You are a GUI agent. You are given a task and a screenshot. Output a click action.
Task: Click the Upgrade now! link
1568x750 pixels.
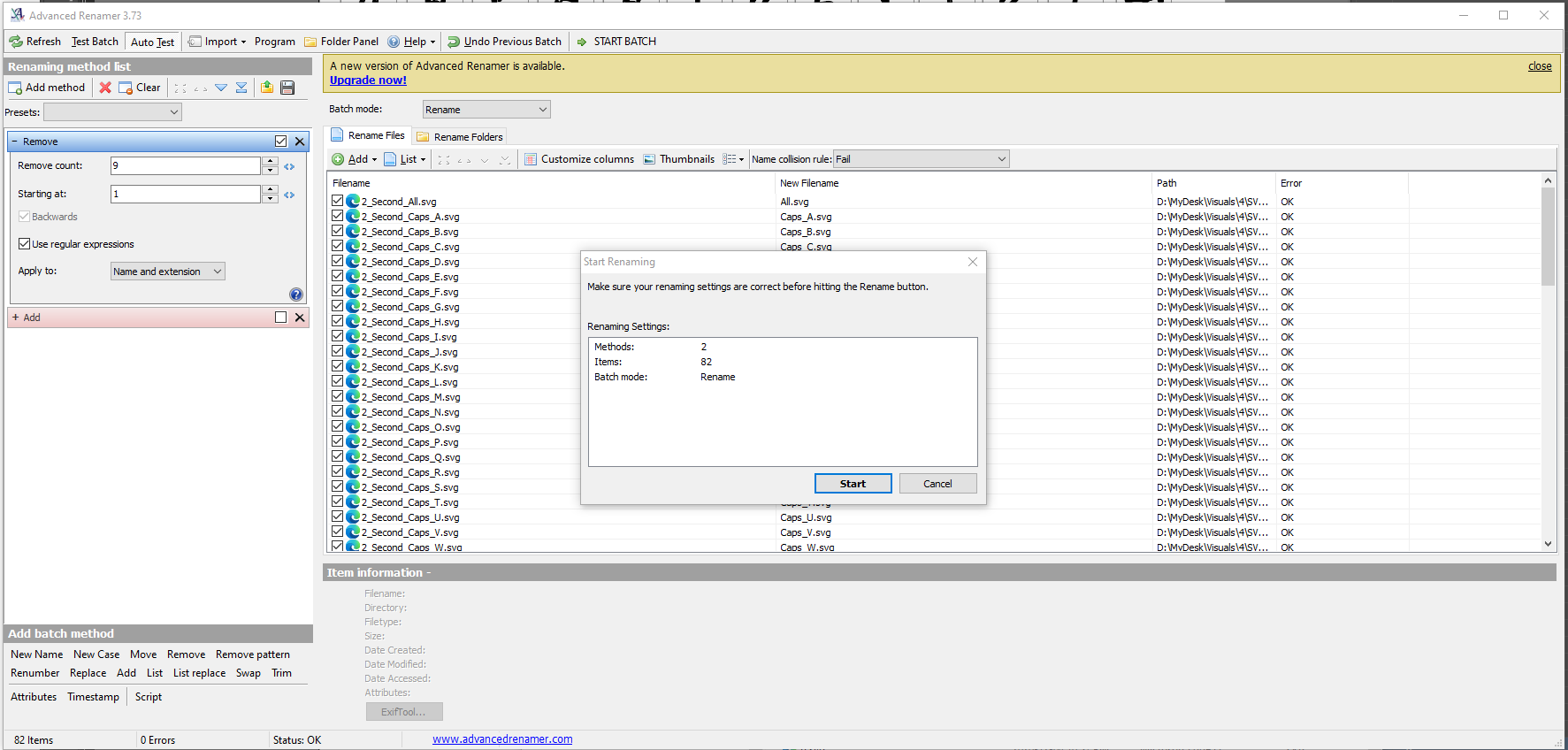pos(368,80)
